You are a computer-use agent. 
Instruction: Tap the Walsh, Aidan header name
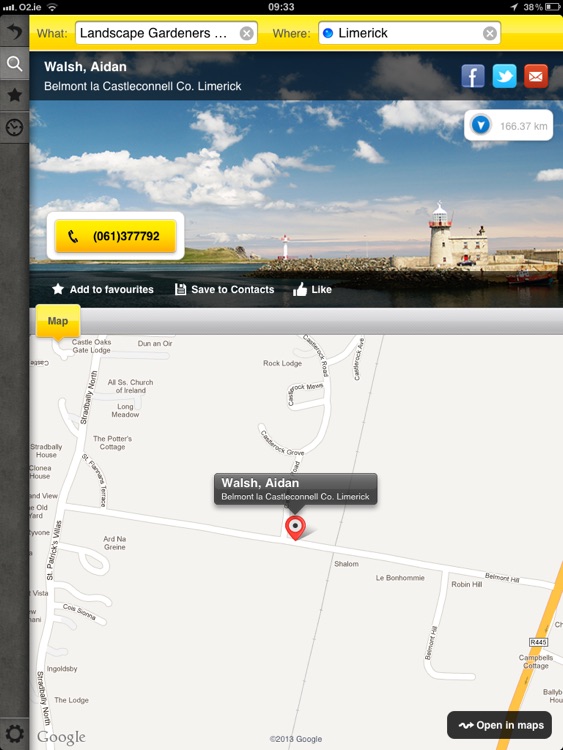point(86,66)
